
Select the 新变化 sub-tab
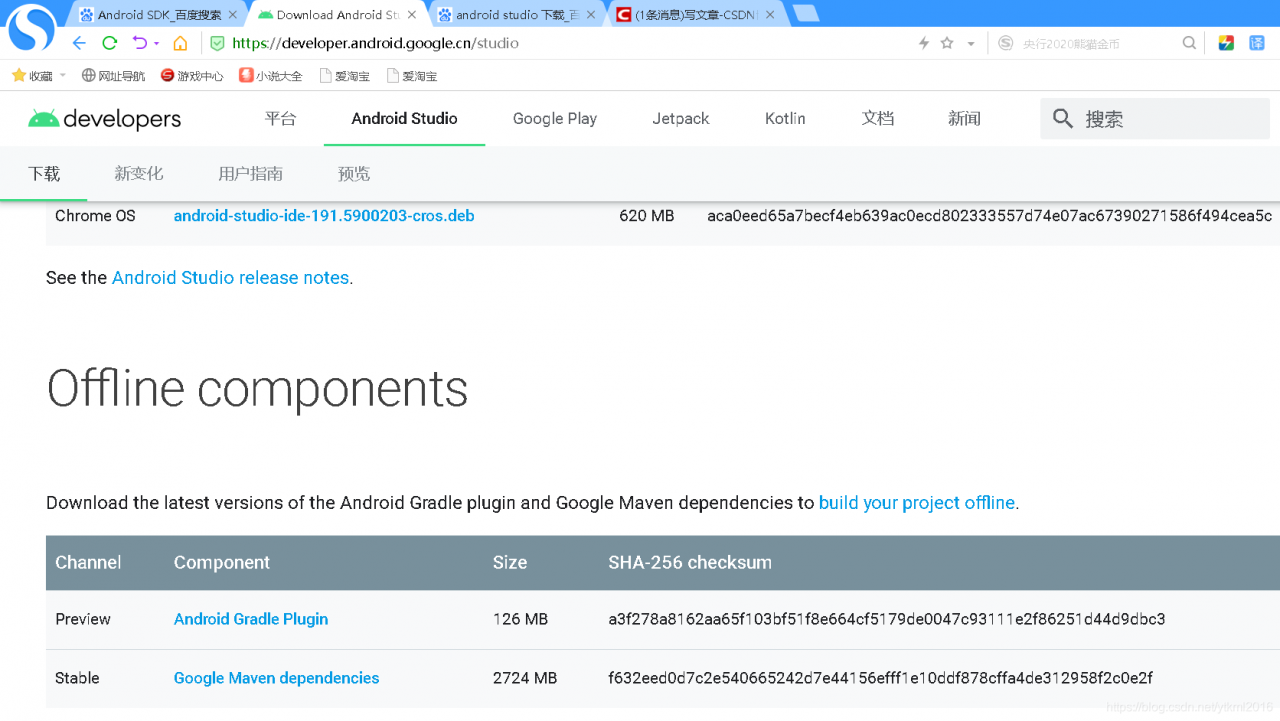click(138, 174)
